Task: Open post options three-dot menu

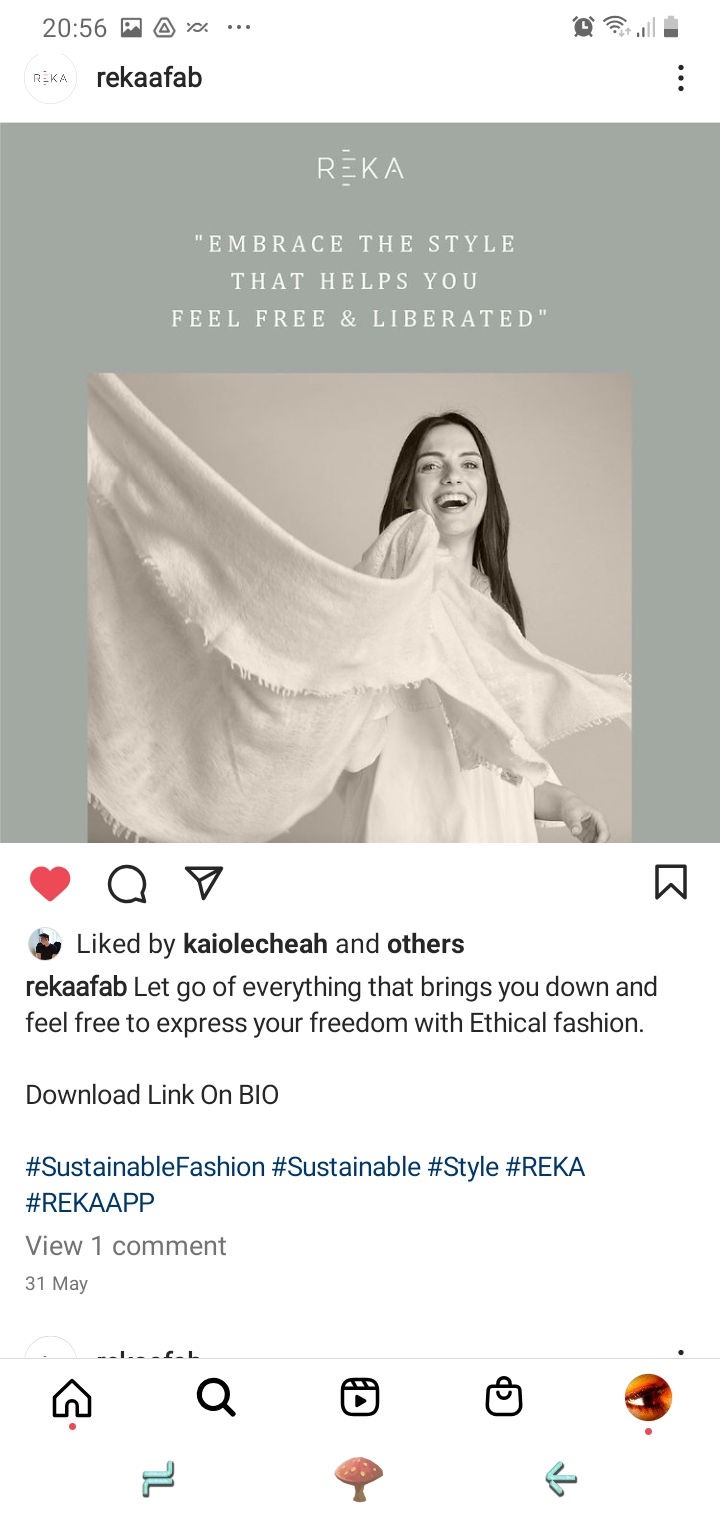Action: coord(680,78)
